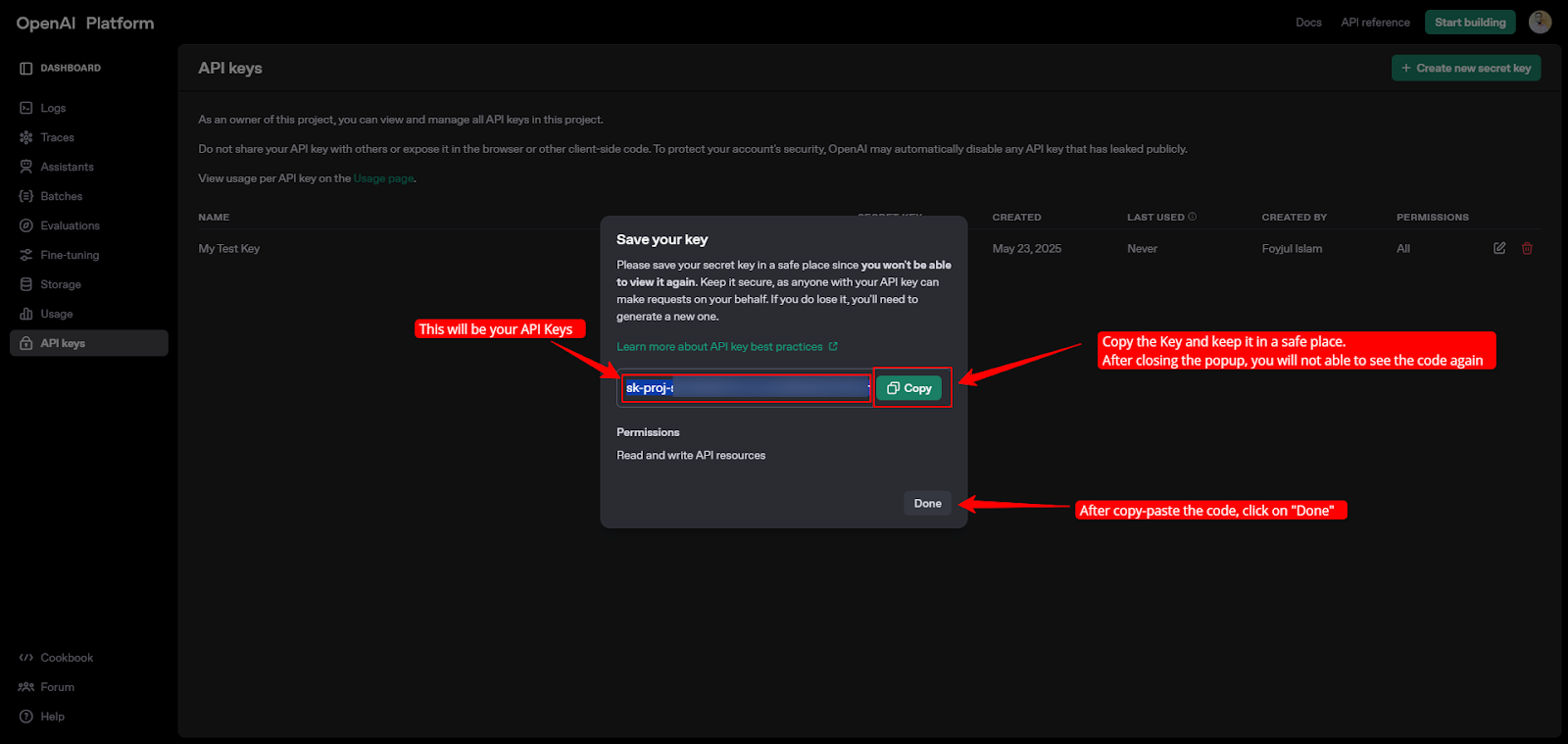Navigate to Evaluations
Viewport: 1568px width, 744px height.
click(x=70, y=225)
